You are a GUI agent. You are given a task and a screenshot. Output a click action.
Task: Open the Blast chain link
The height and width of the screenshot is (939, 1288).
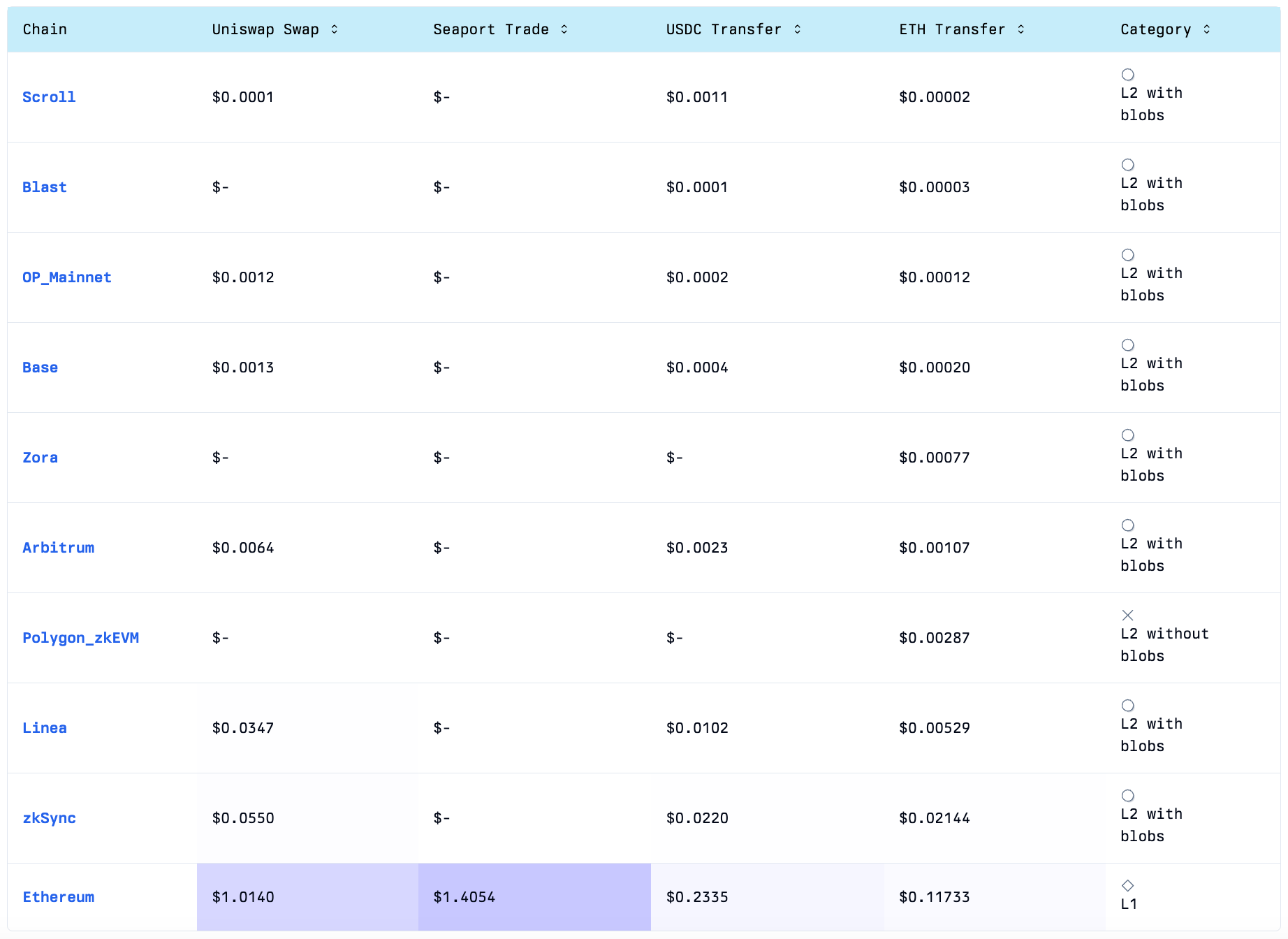(x=45, y=187)
